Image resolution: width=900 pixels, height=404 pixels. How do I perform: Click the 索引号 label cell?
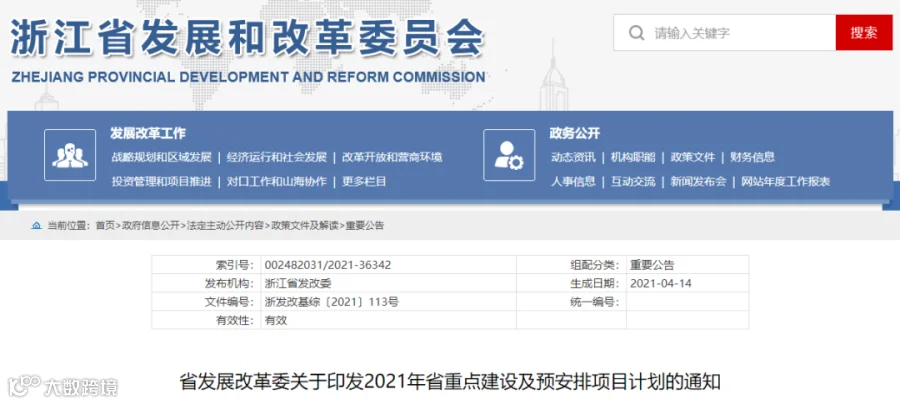(x=207, y=265)
